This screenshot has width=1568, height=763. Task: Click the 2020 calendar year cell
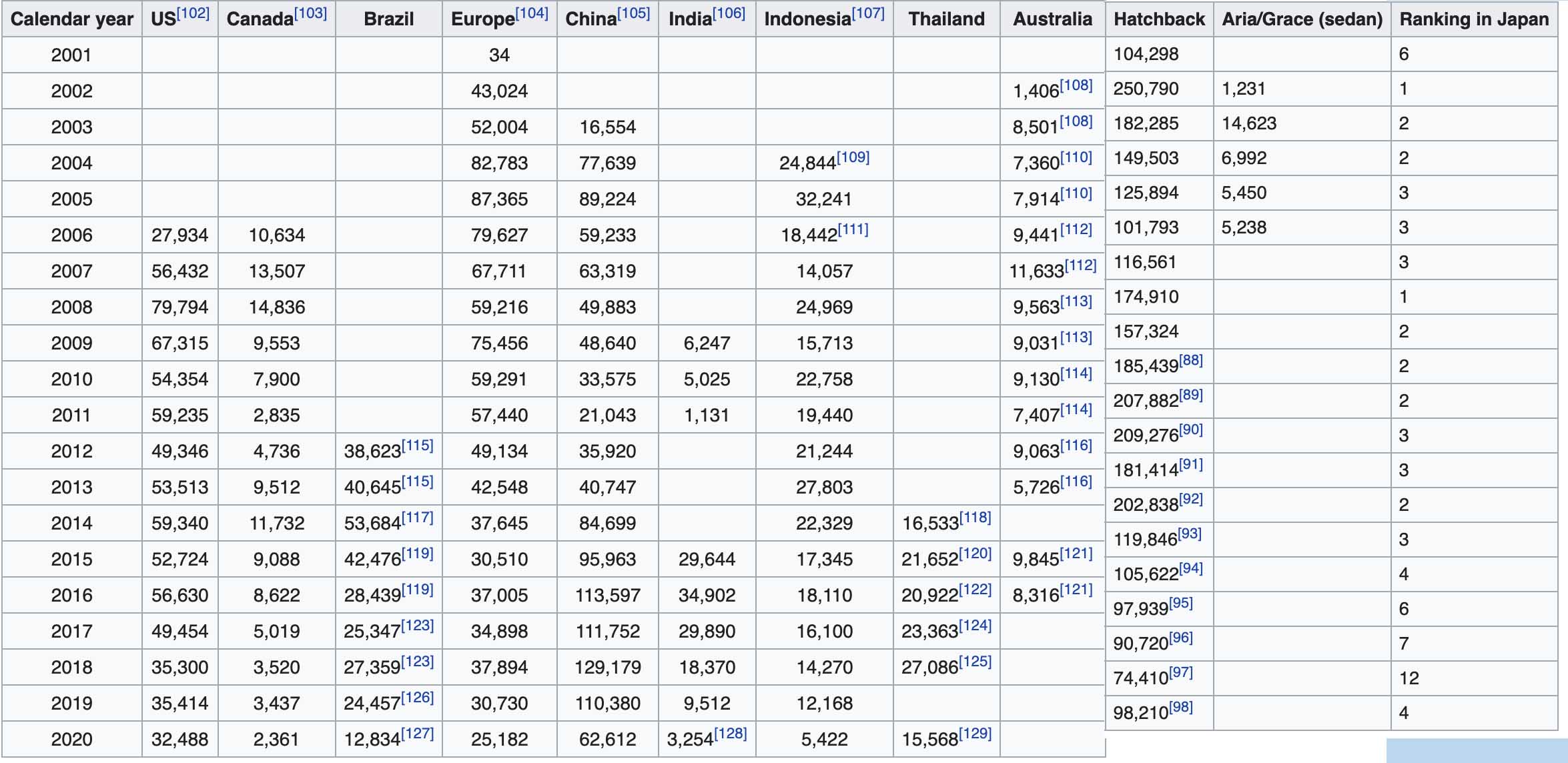[71, 739]
